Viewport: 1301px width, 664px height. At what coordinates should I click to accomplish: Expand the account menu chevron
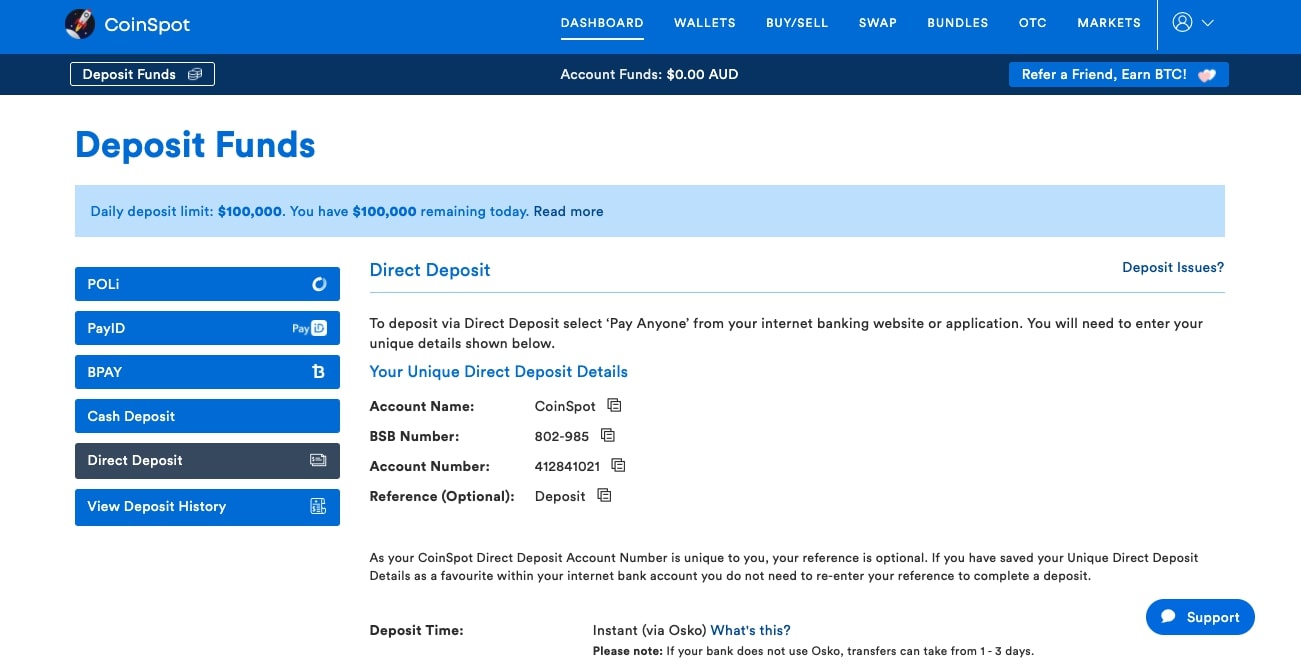pos(1207,23)
